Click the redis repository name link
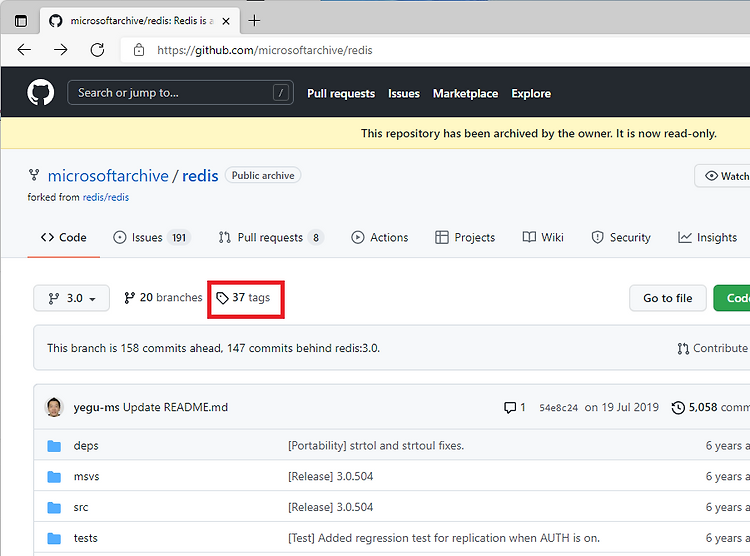This screenshot has width=750, height=556. [x=200, y=176]
